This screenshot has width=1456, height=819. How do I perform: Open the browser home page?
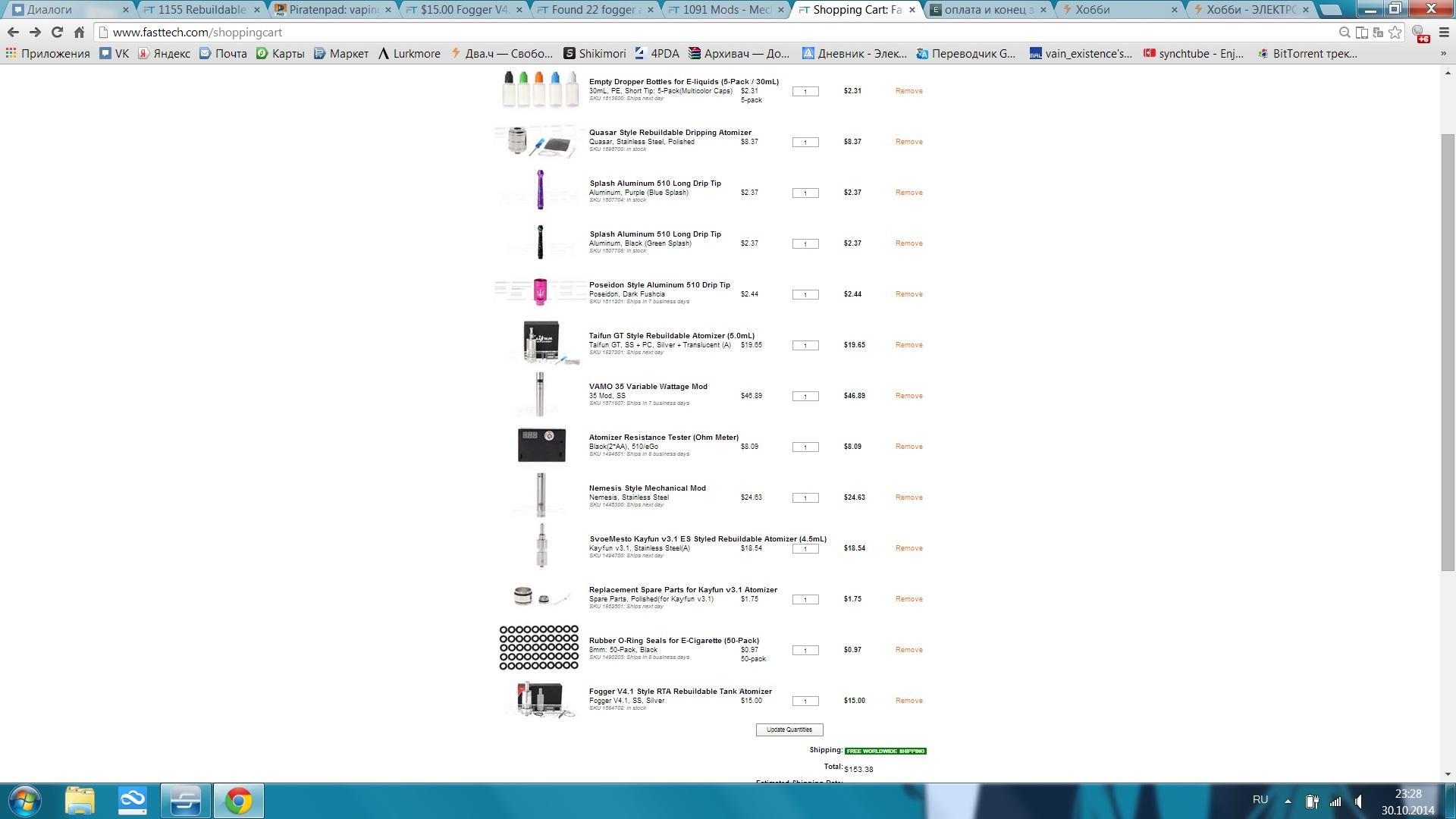point(79,33)
